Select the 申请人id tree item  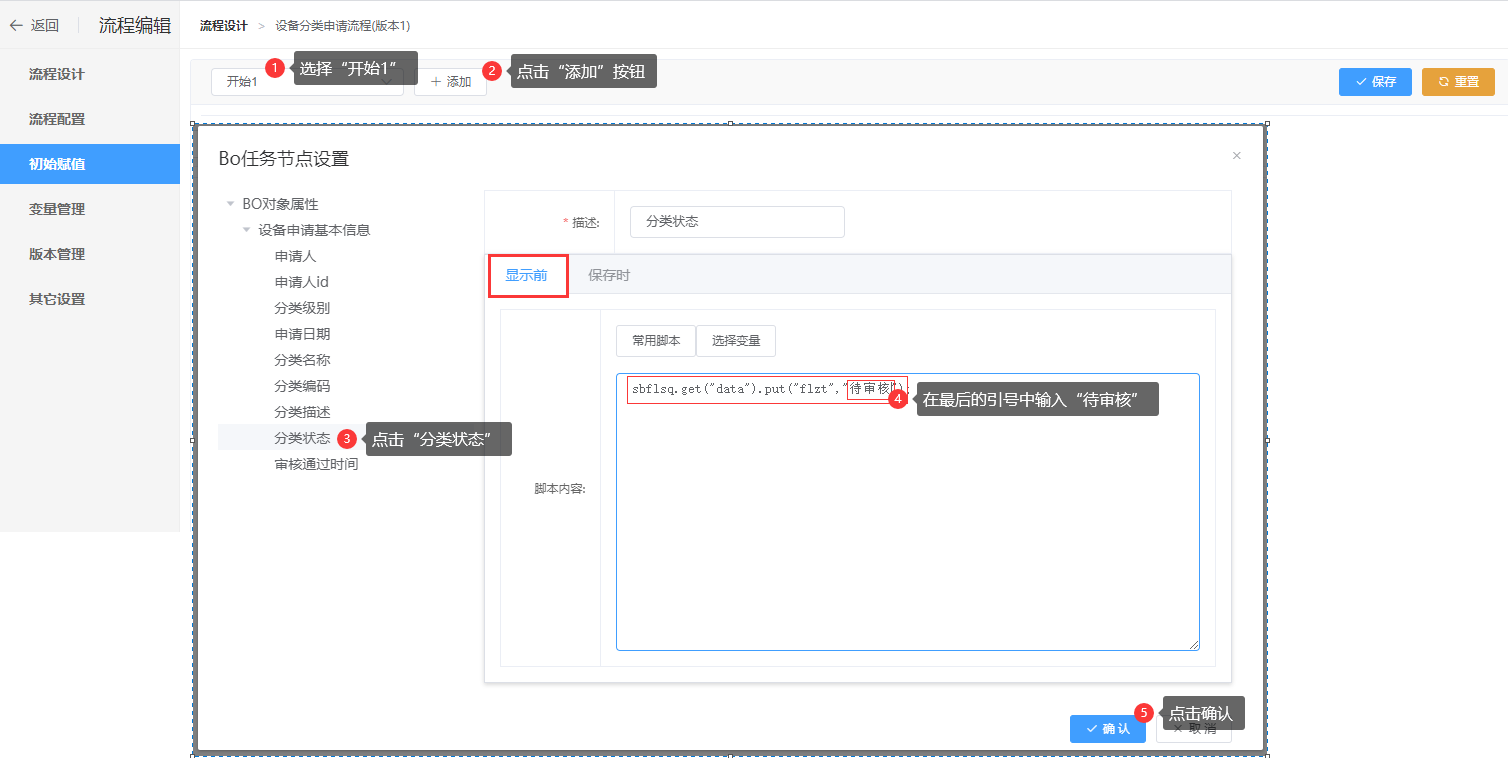tap(301, 282)
